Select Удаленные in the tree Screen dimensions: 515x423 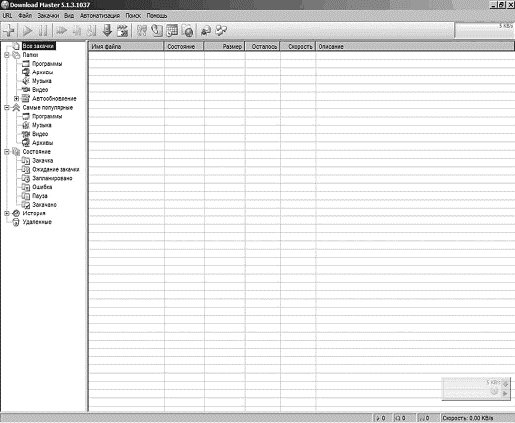click(37, 222)
